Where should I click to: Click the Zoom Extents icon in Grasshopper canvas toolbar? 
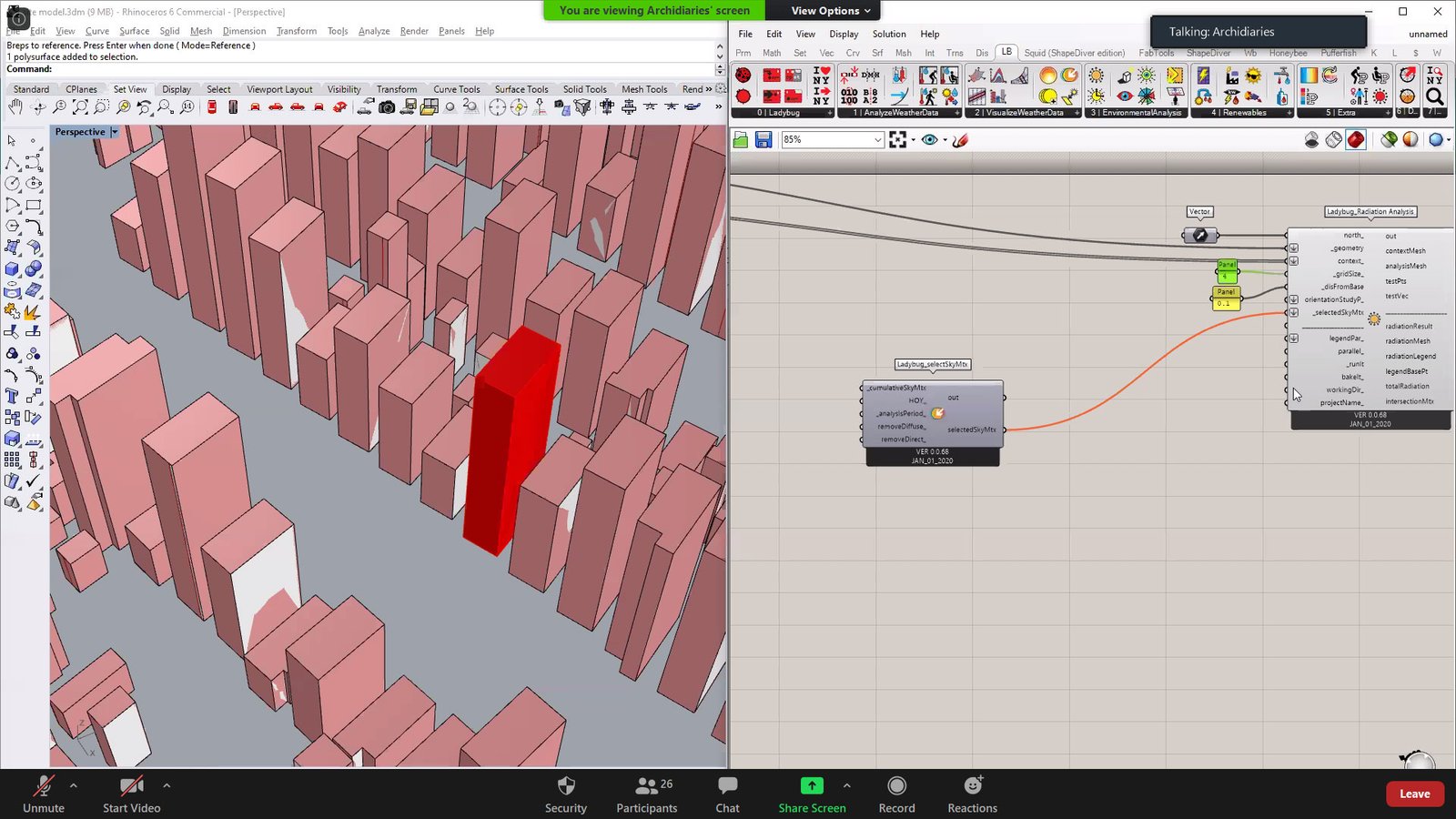(898, 140)
